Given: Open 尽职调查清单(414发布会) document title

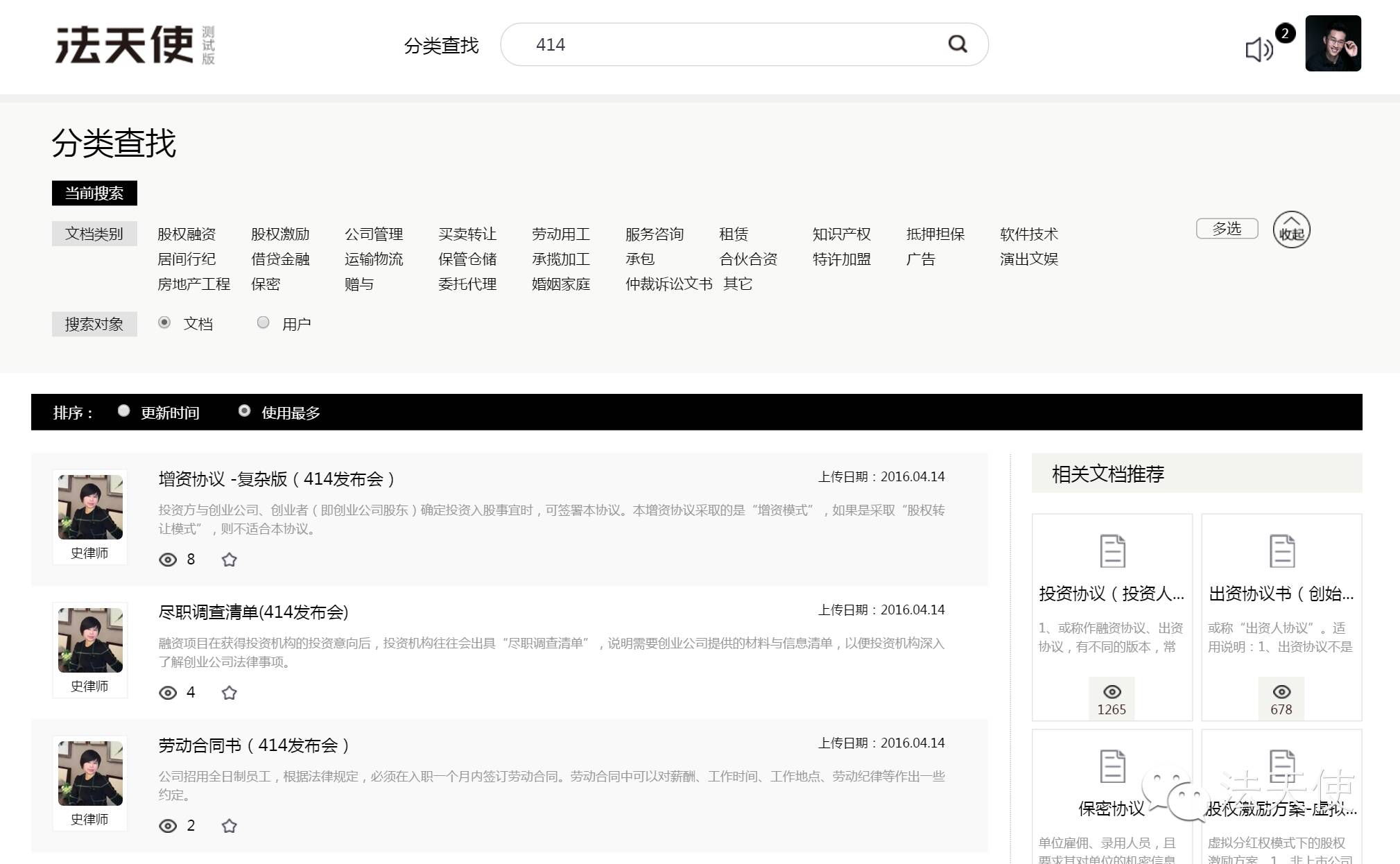Looking at the screenshot, I should (253, 612).
